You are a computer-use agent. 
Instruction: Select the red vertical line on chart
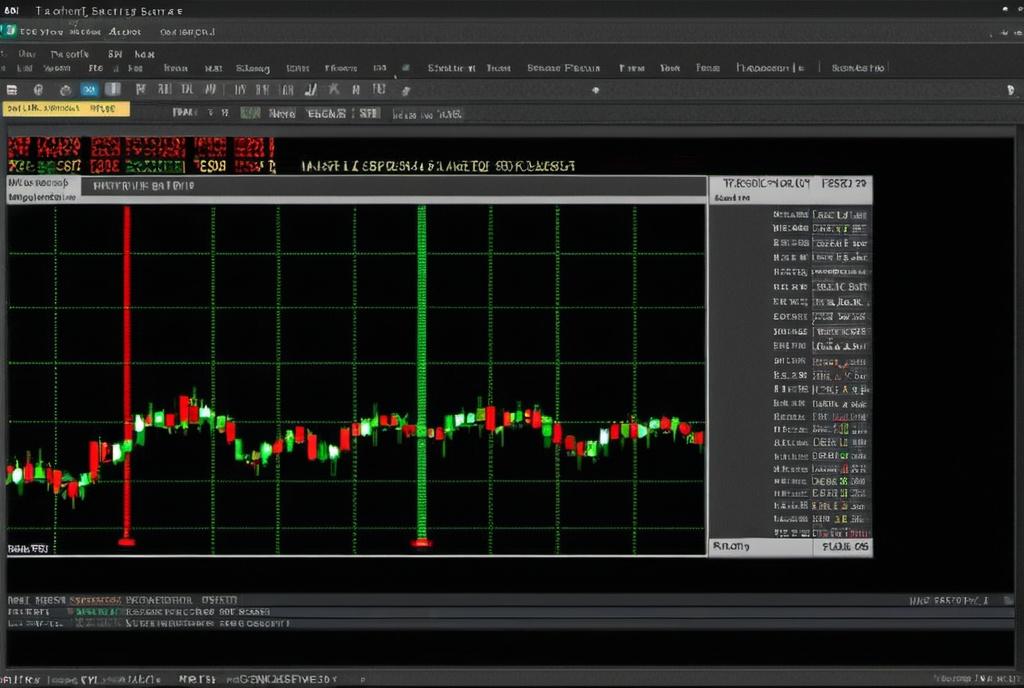point(127,372)
